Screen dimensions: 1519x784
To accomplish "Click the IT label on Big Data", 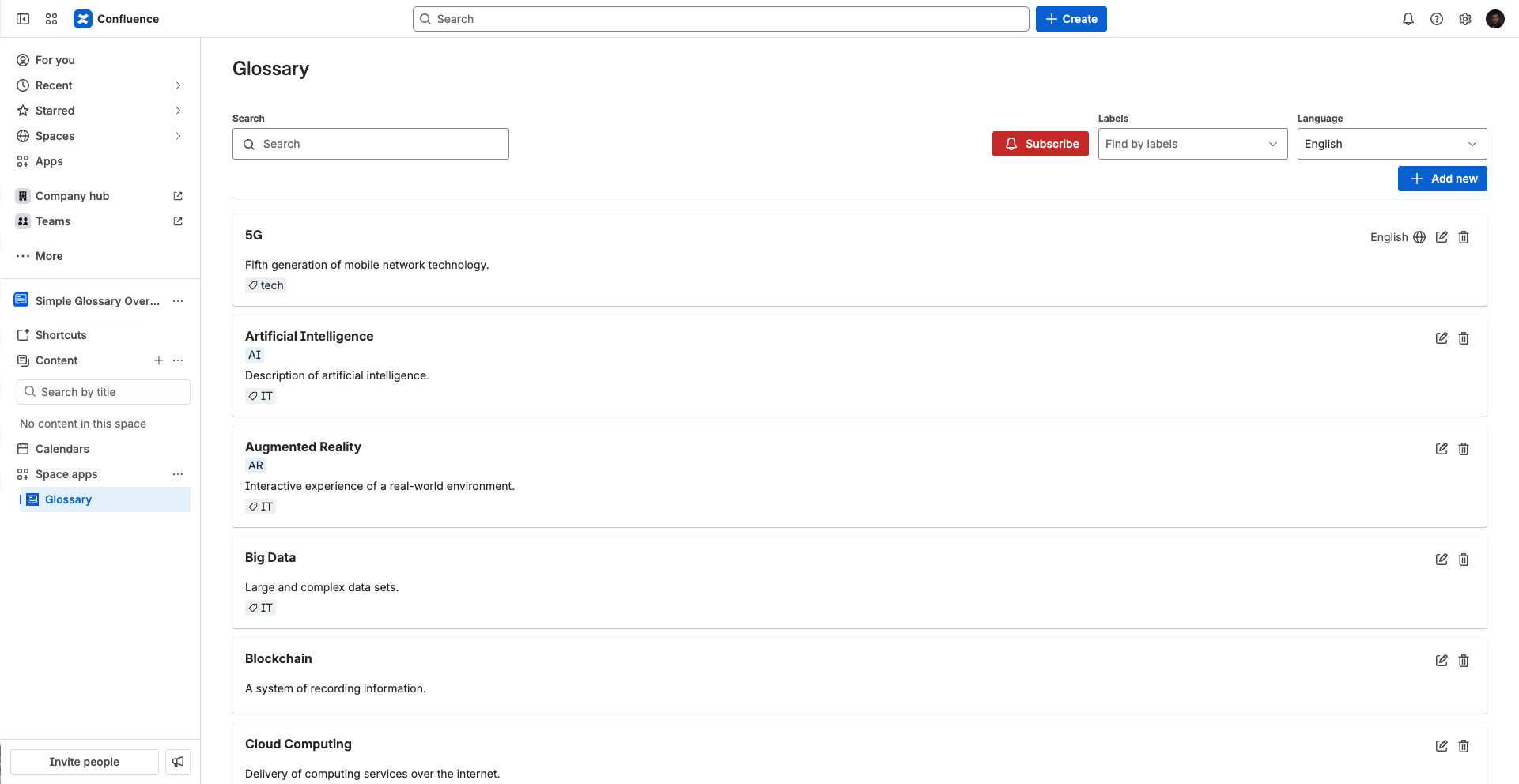I will coord(260,607).
